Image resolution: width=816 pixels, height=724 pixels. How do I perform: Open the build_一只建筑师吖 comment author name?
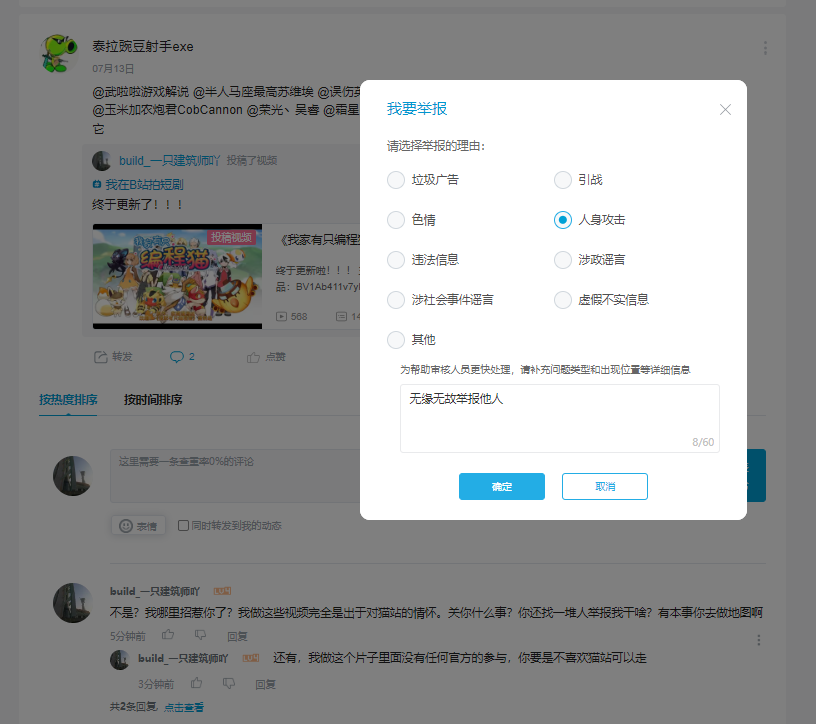(155, 591)
